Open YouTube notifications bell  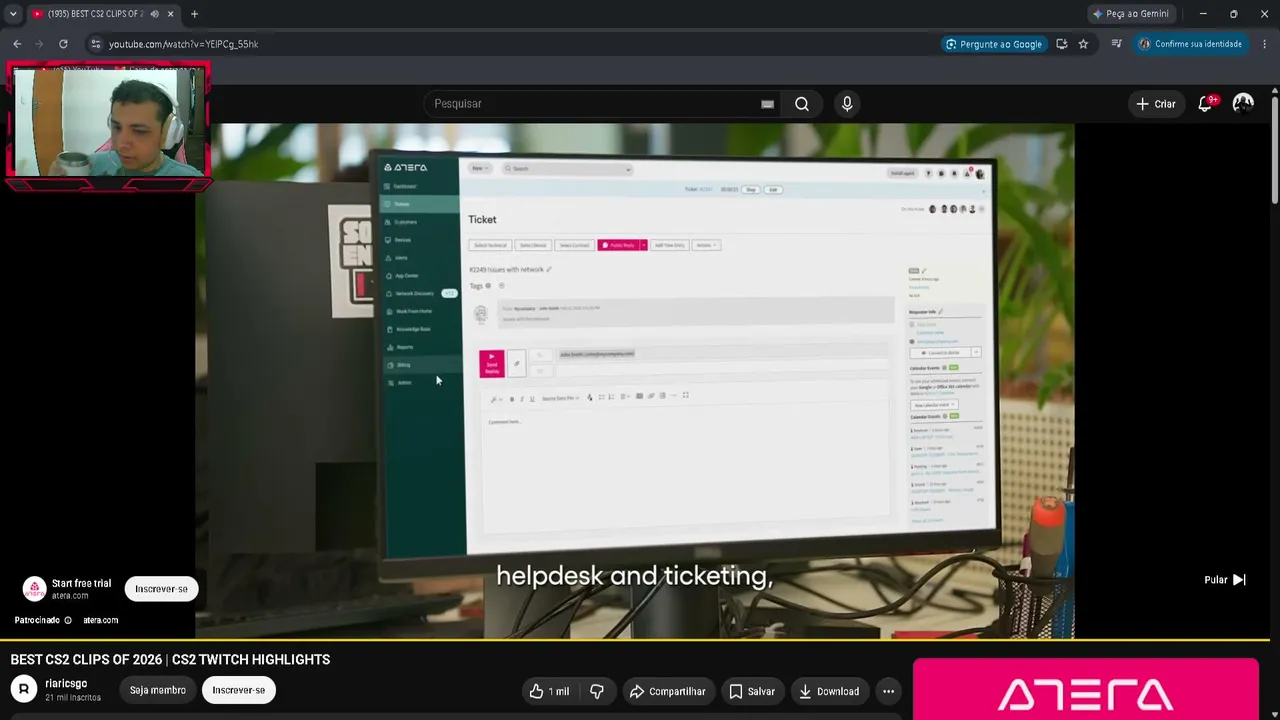coord(1205,104)
